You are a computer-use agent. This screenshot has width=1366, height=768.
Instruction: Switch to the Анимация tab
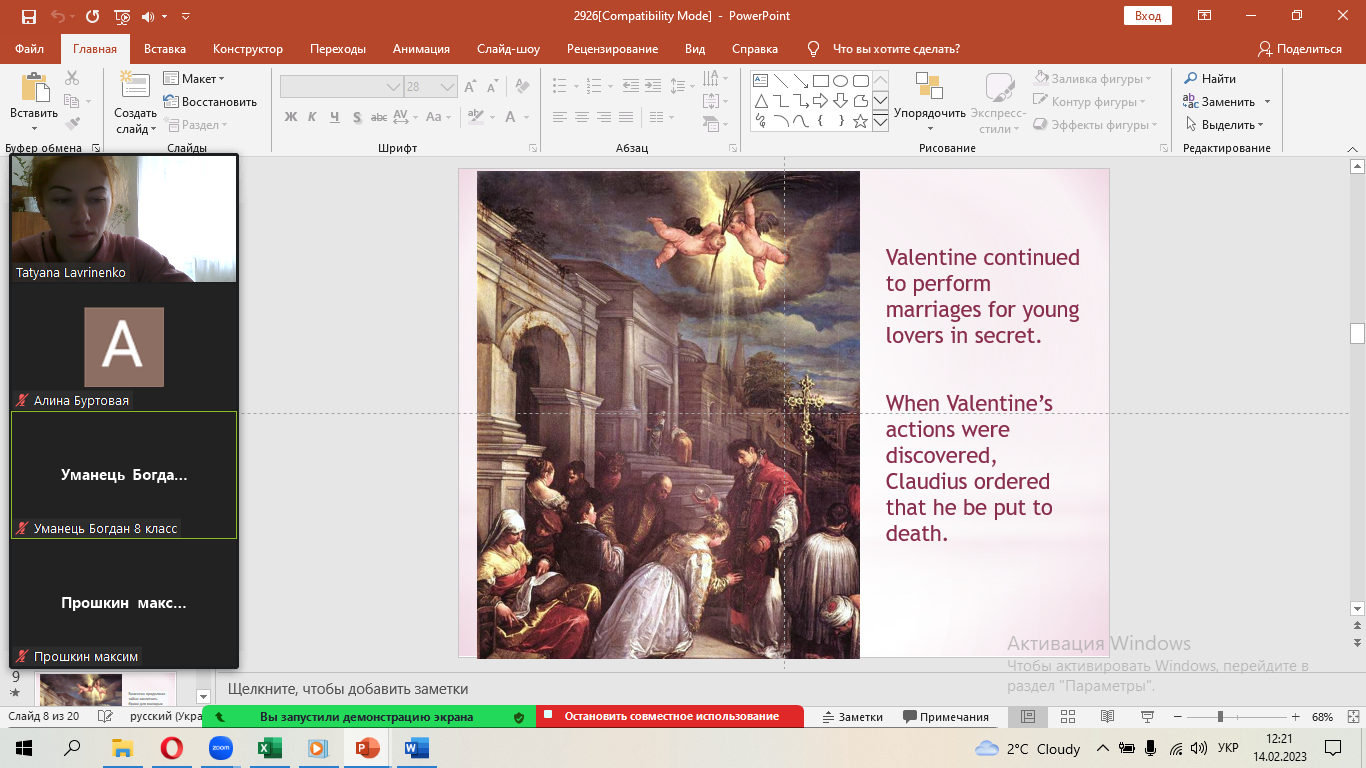421,48
